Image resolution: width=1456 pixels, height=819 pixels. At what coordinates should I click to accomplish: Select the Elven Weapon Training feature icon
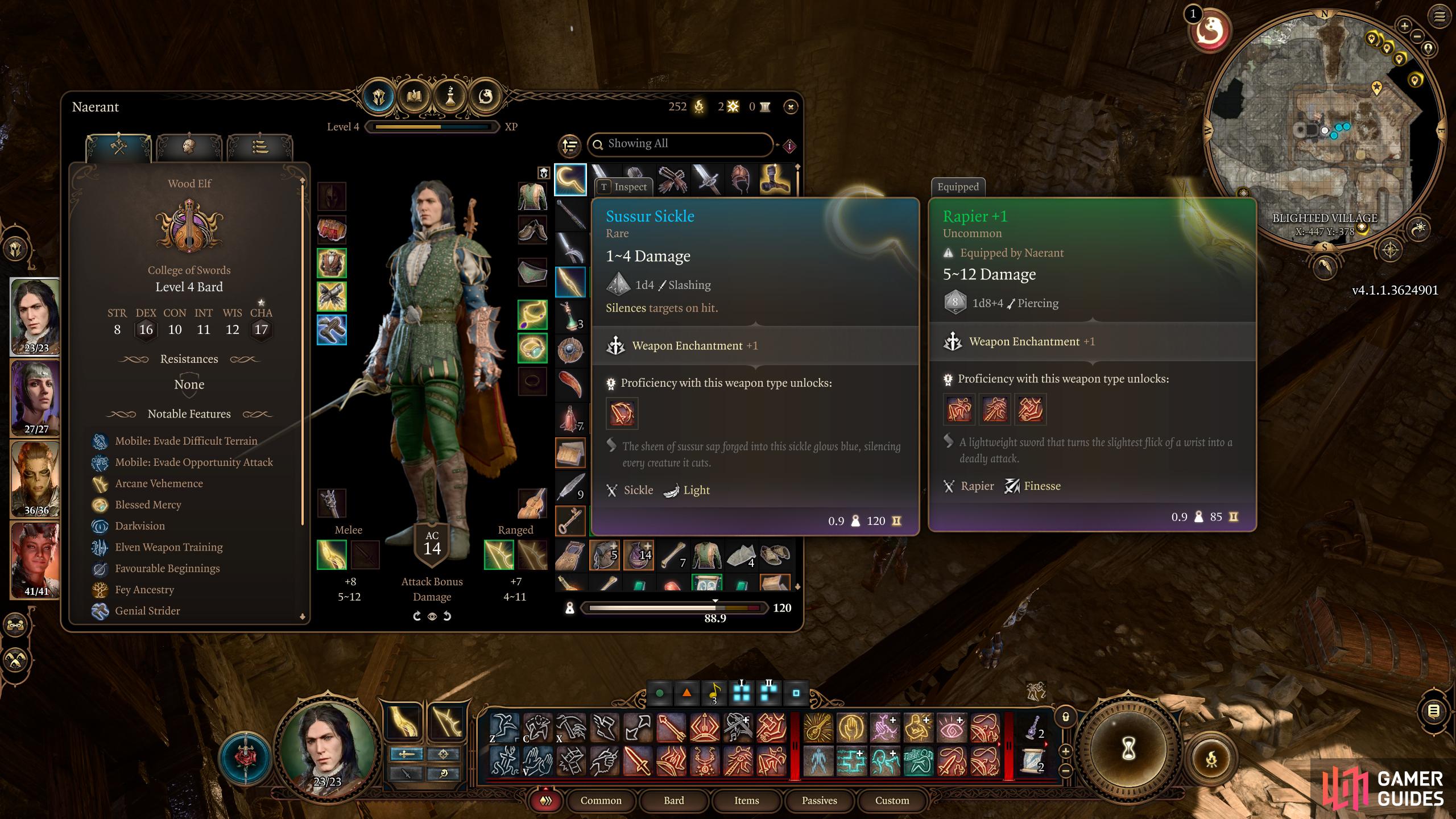[99, 547]
